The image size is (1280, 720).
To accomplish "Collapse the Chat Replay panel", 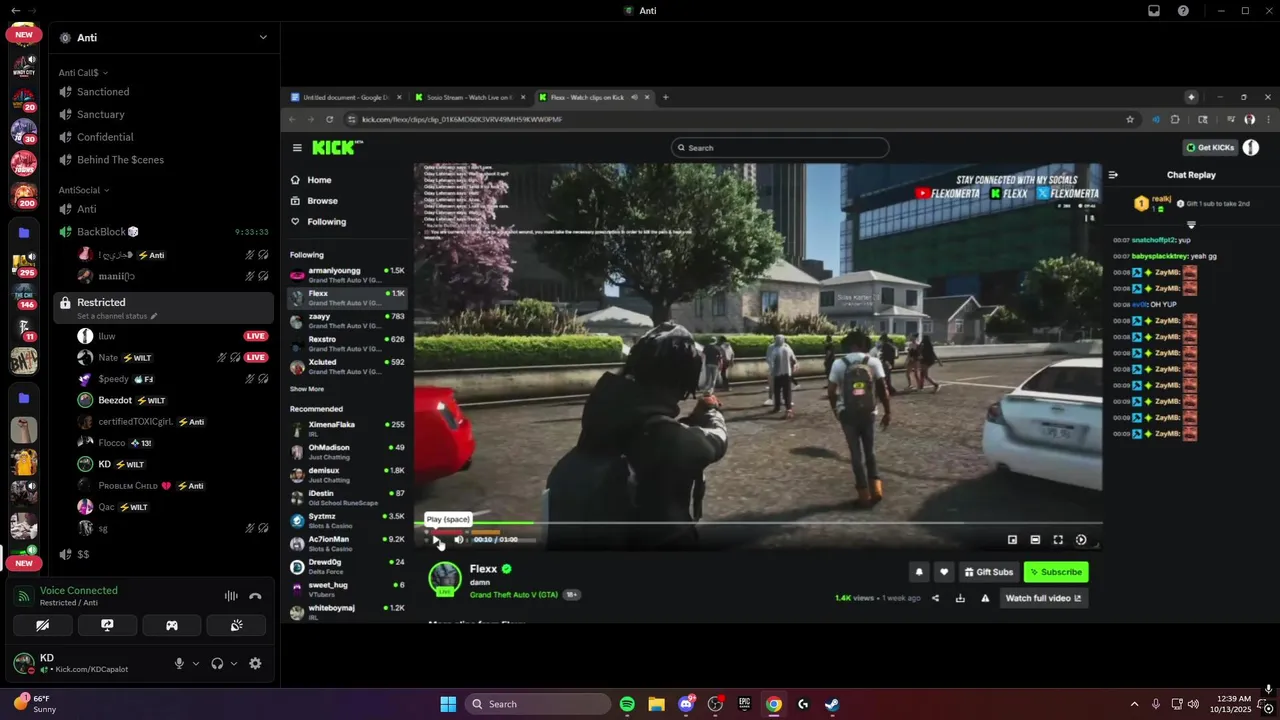I will (x=1113, y=175).
